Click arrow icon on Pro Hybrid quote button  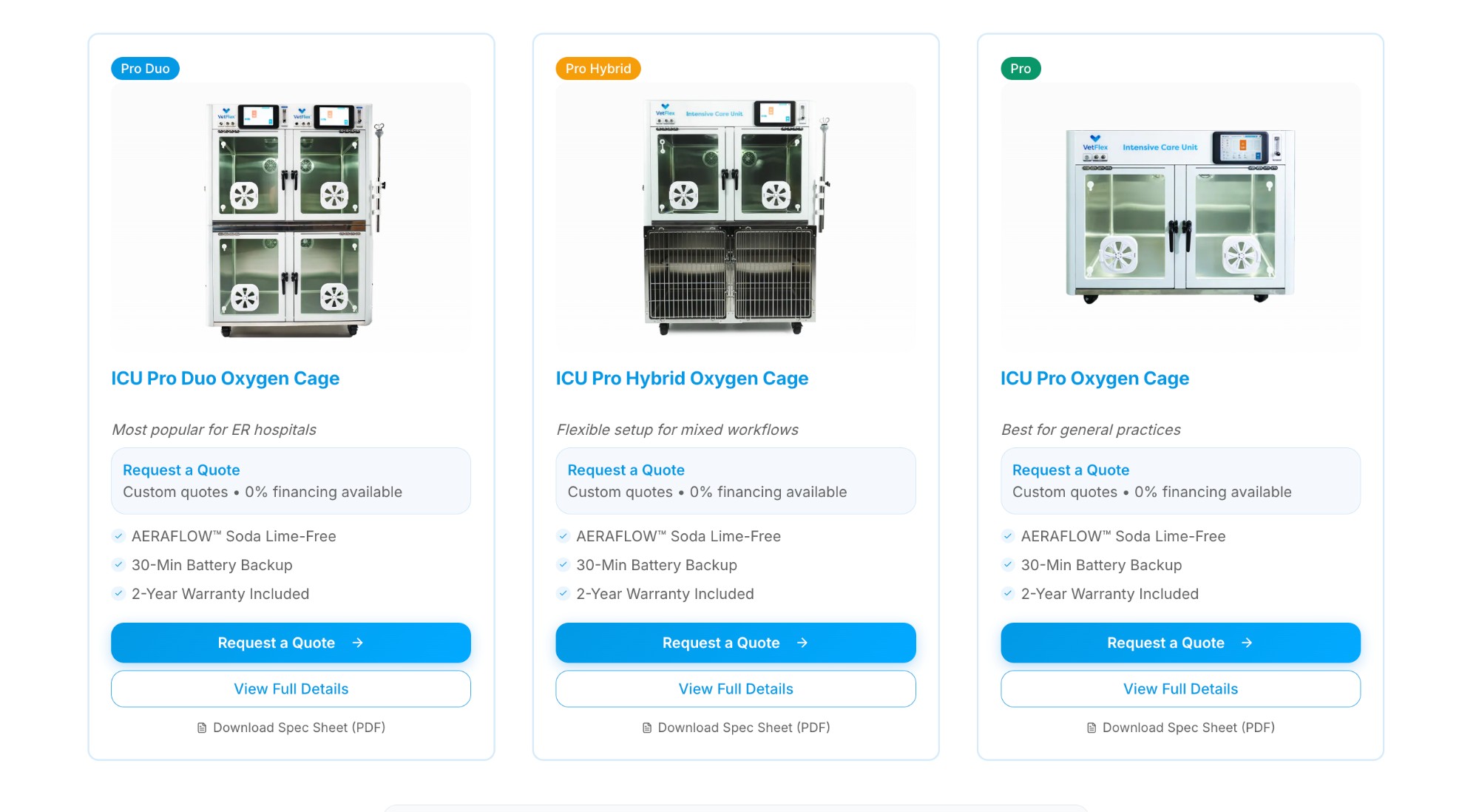[802, 643]
